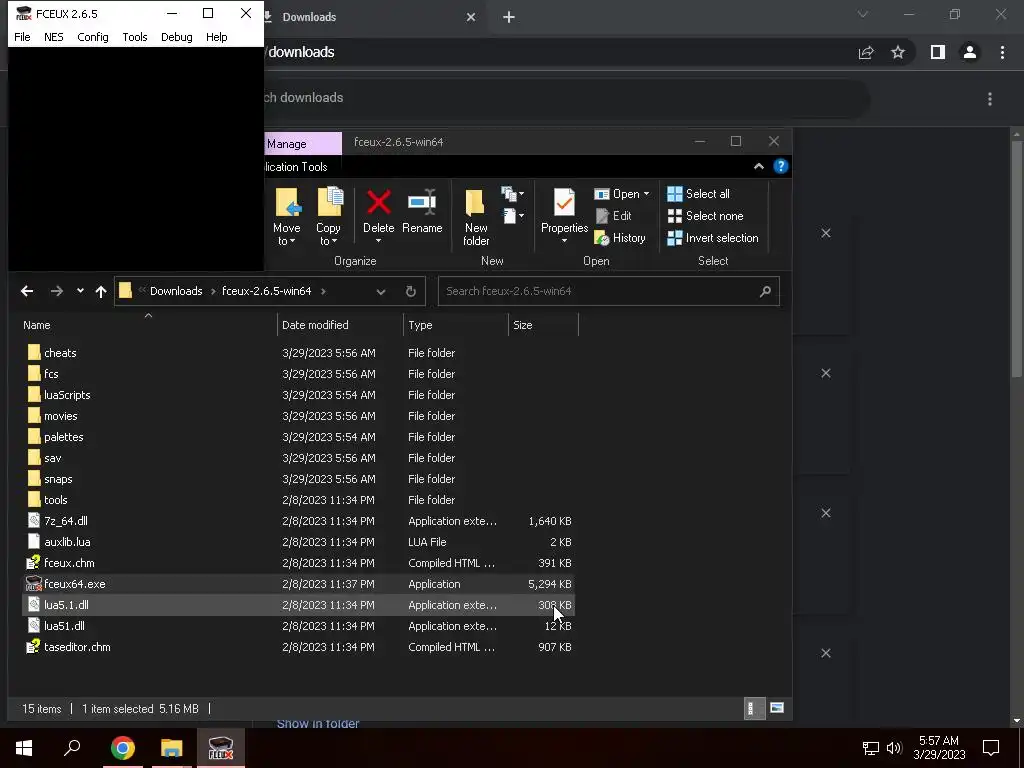Sort by Type column header

[456, 325]
